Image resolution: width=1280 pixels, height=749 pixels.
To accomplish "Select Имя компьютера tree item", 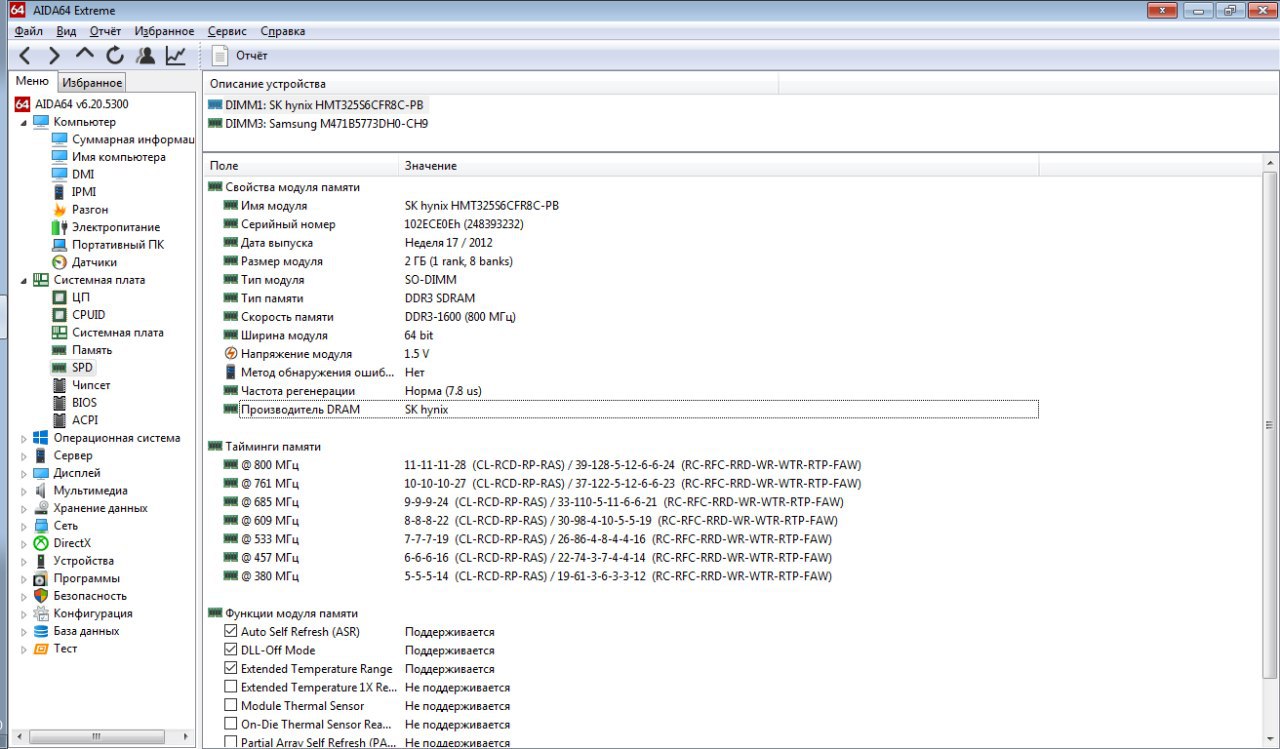I will click(108, 157).
